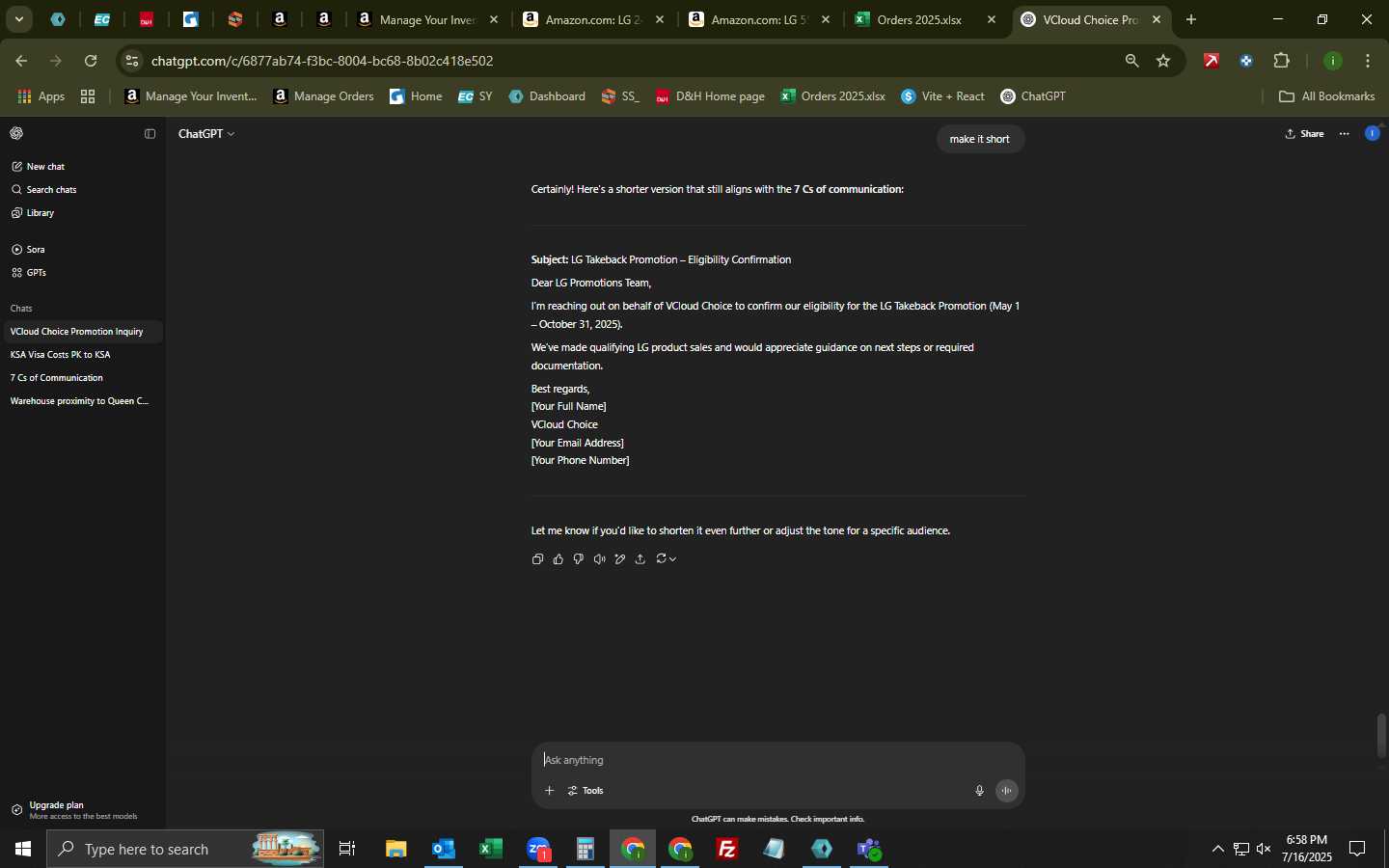Open the Dashboard bookmark

pyautogui.click(x=547, y=96)
